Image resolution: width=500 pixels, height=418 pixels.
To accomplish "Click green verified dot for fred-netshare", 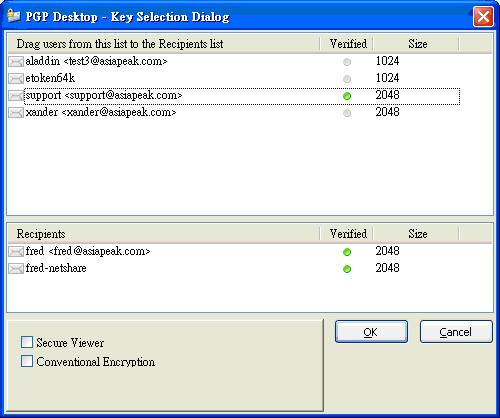I will (x=347, y=269).
